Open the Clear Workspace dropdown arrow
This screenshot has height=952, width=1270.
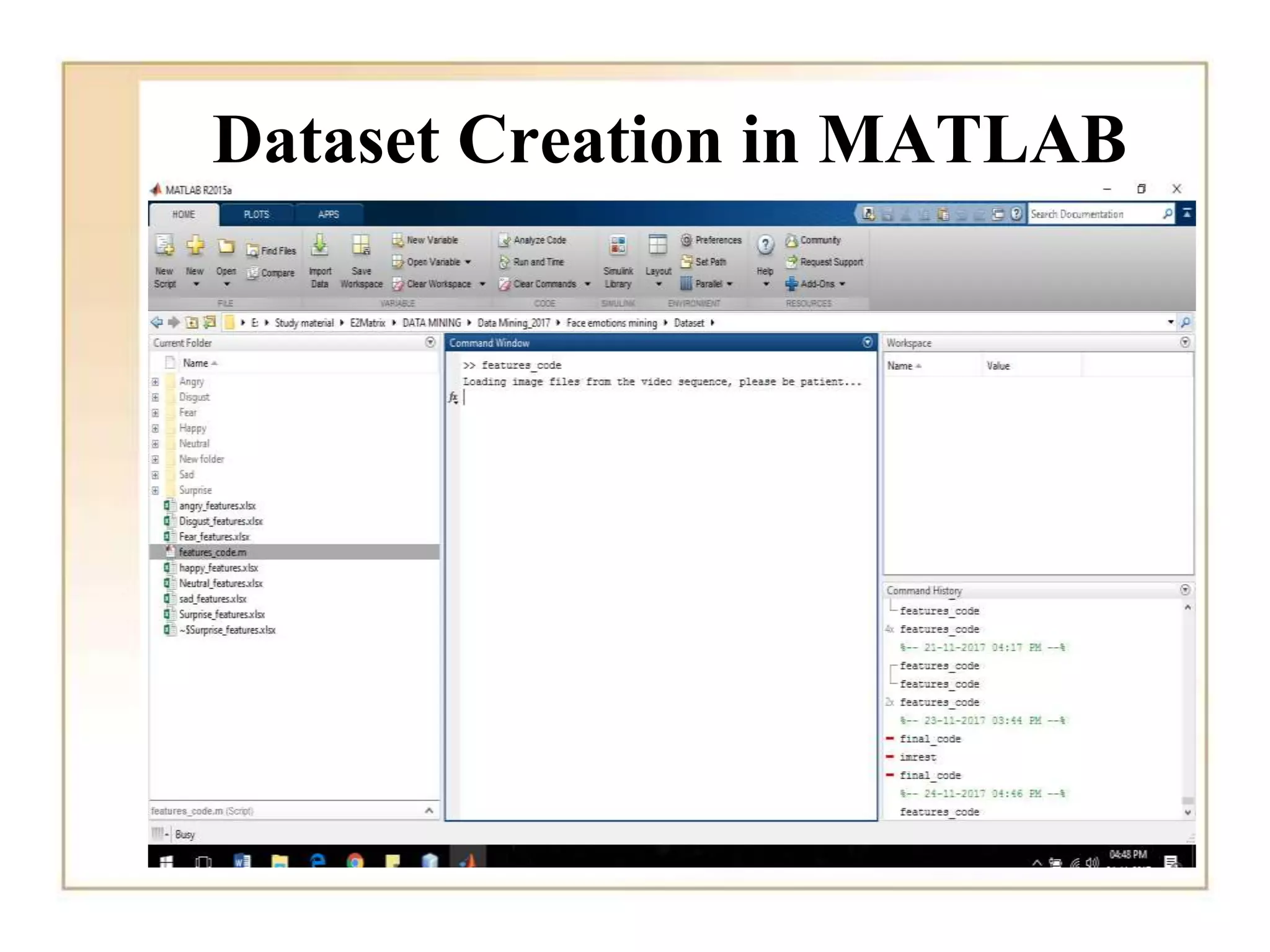point(482,284)
